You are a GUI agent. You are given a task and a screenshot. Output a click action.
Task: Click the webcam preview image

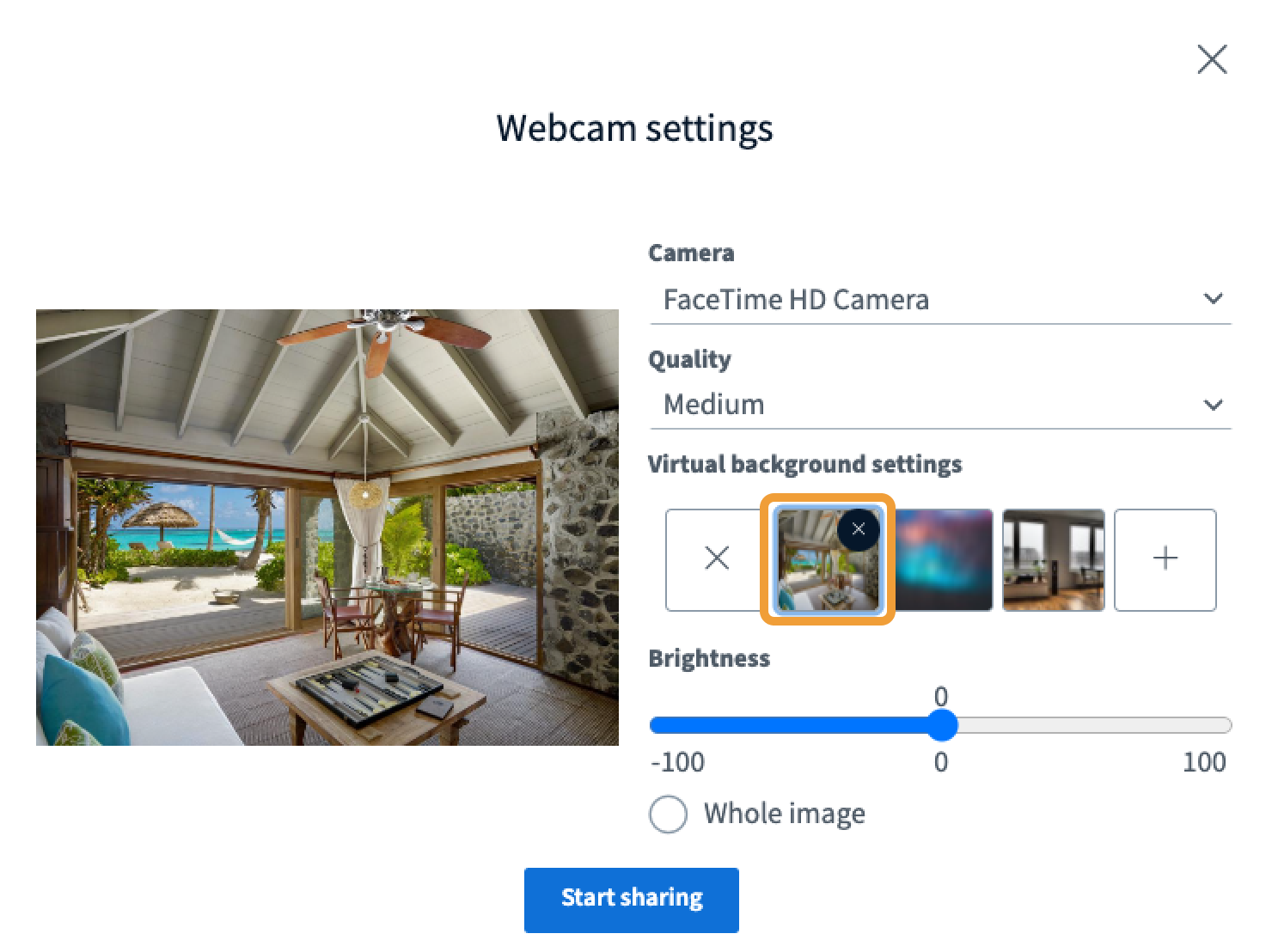click(327, 527)
